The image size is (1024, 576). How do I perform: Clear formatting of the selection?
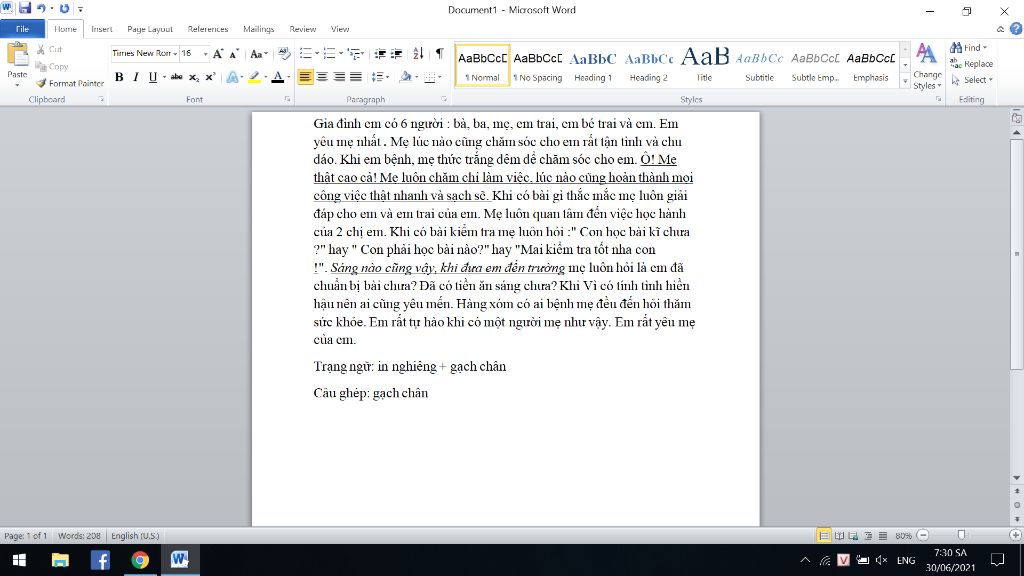283,54
